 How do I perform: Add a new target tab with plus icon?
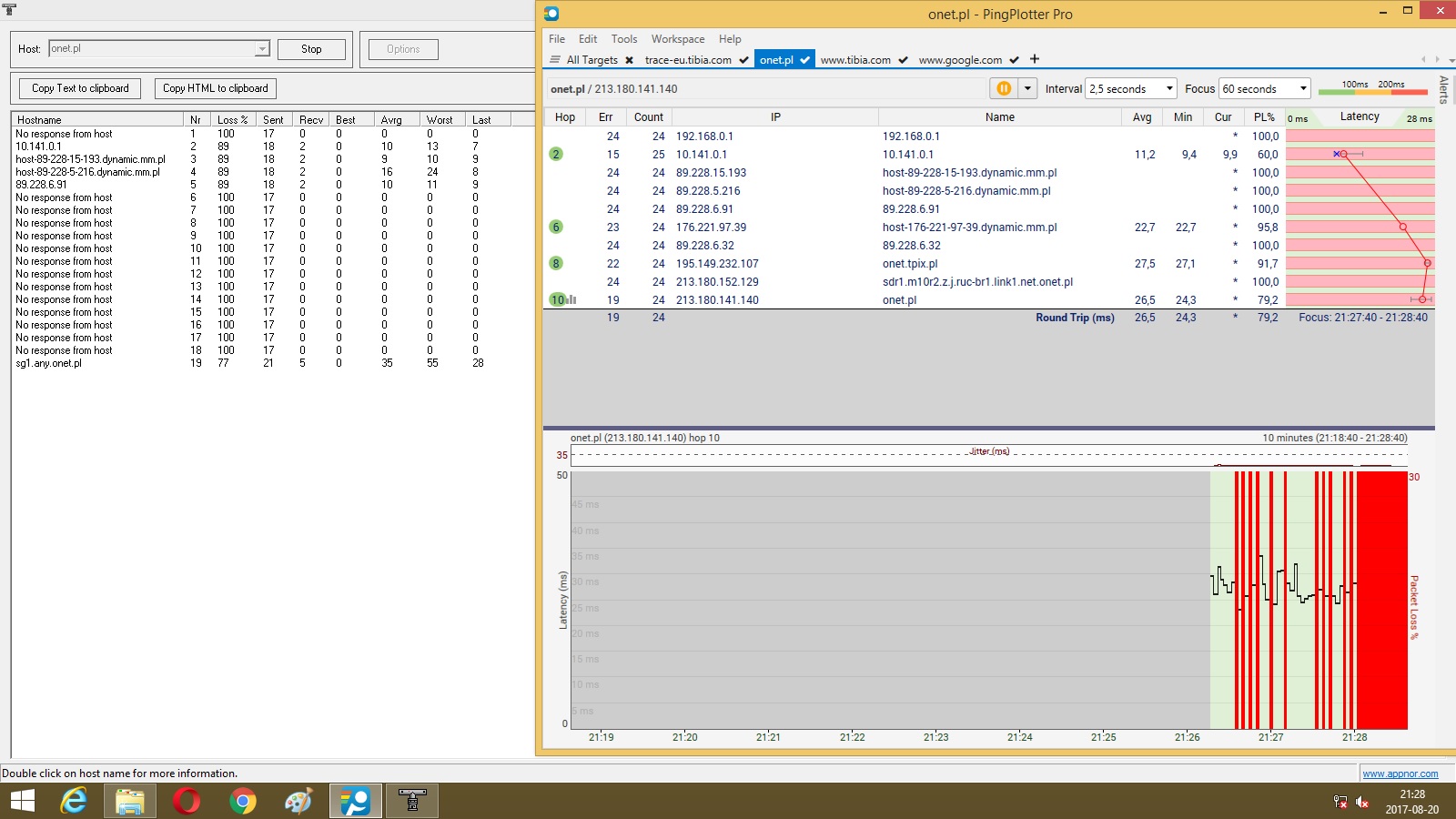coord(1035,59)
